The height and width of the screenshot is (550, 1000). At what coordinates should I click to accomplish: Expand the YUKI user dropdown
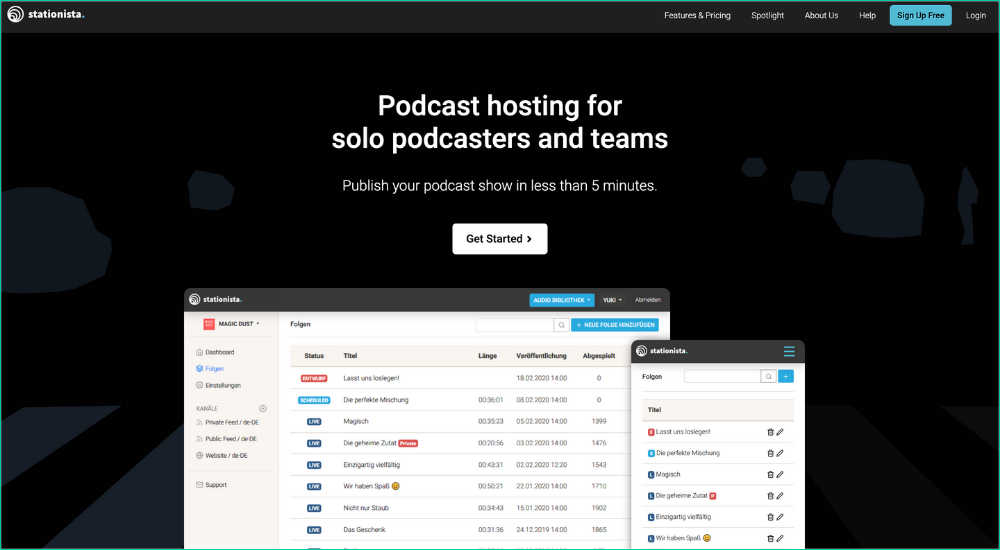click(x=612, y=300)
